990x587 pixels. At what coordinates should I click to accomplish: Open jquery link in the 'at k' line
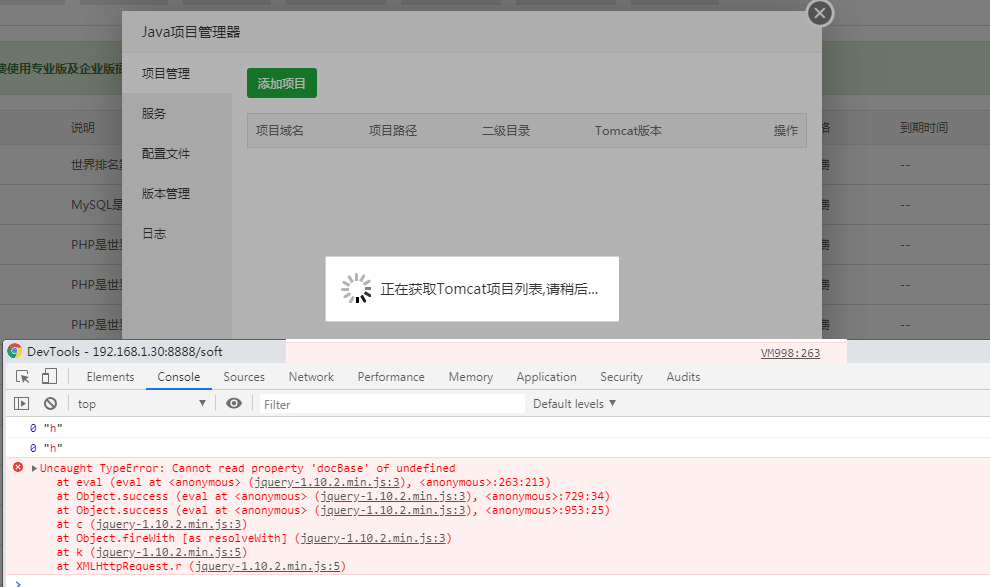coord(169,552)
